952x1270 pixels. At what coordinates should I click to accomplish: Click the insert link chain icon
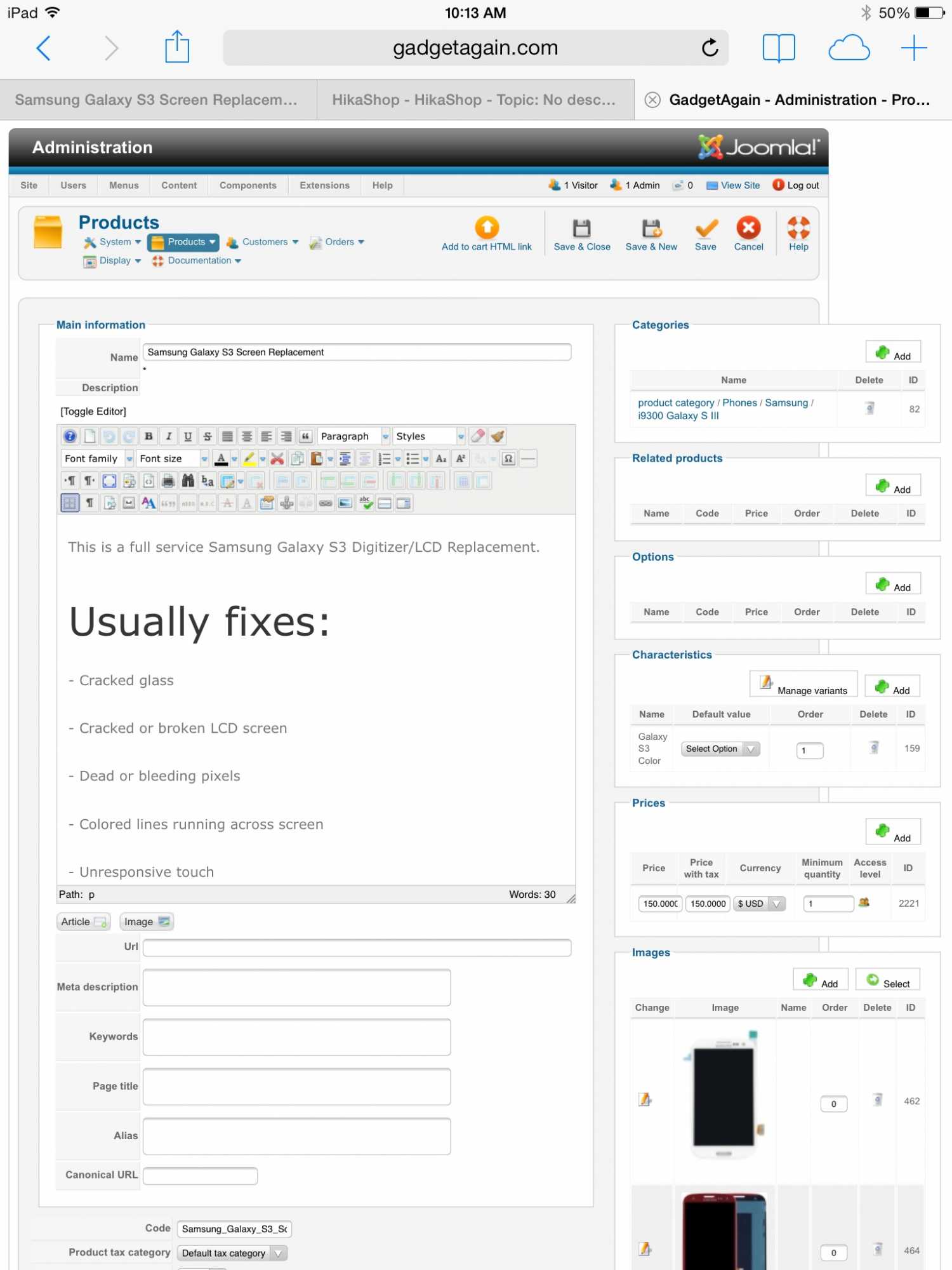point(326,503)
